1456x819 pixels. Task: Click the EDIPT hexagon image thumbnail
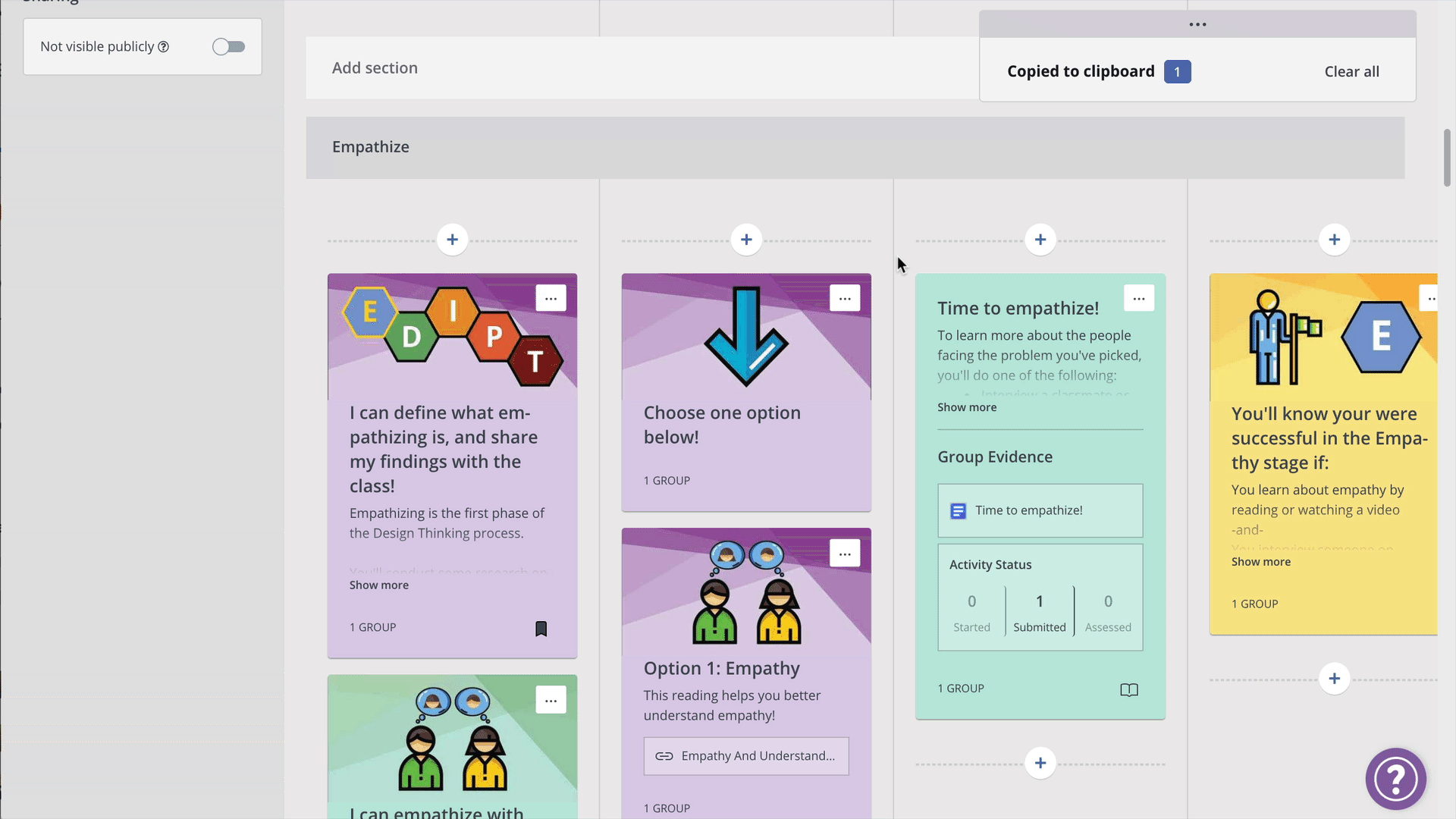coord(453,337)
